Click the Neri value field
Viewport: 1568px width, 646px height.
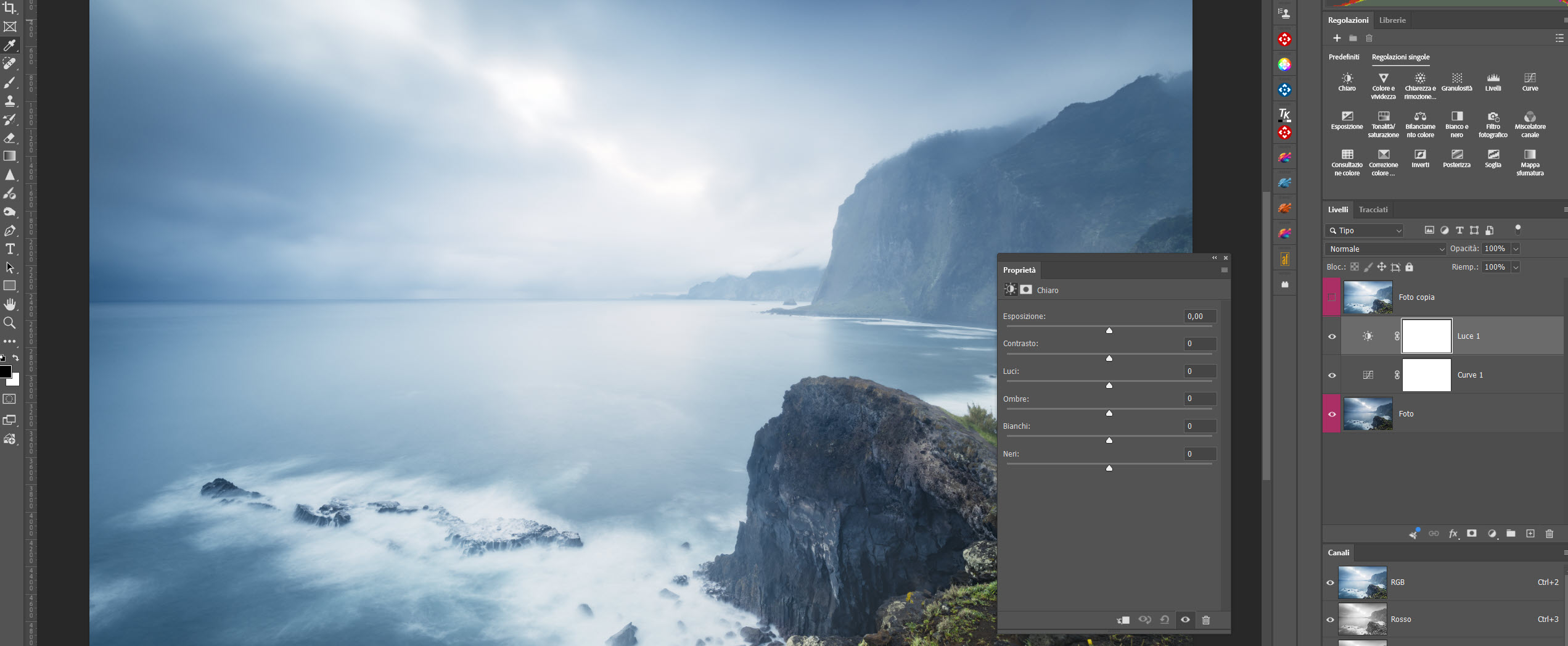coord(1200,454)
